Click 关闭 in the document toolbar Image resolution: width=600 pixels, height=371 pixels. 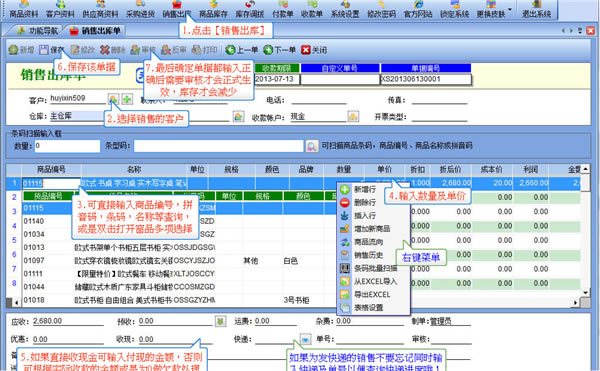click(314, 50)
